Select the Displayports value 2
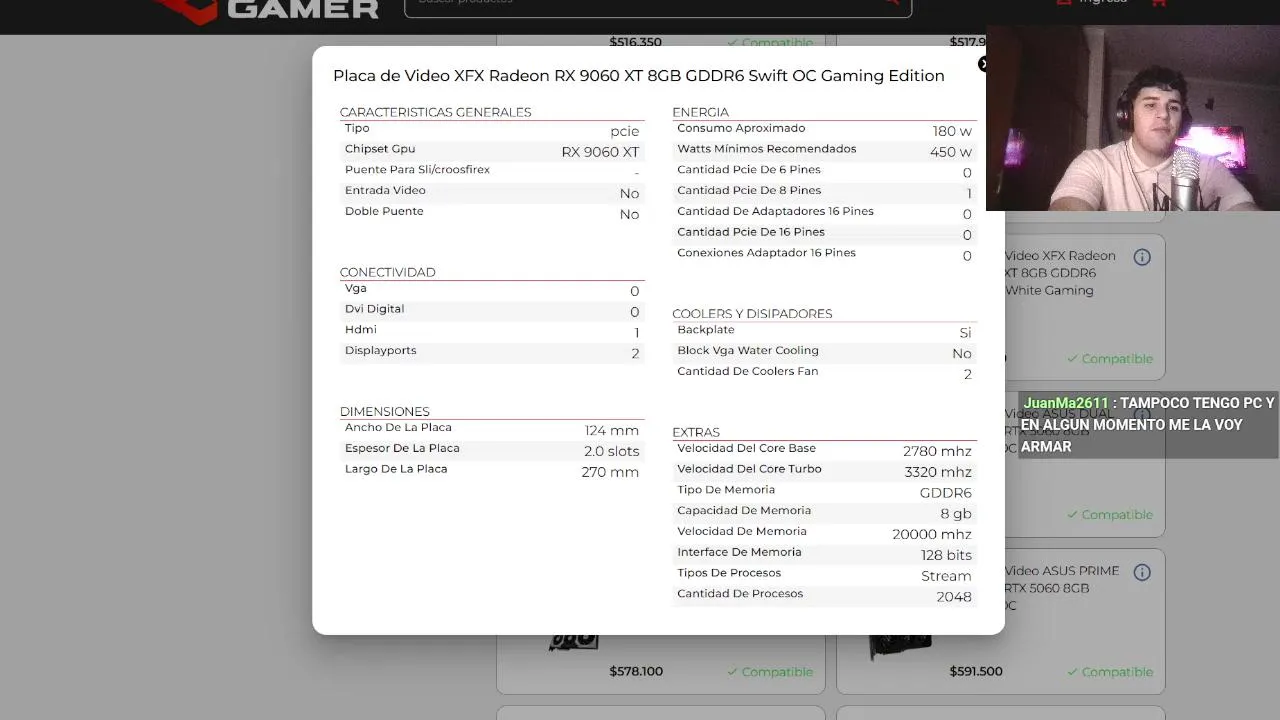Screen dimensions: 1280x720 pos(635,353)
